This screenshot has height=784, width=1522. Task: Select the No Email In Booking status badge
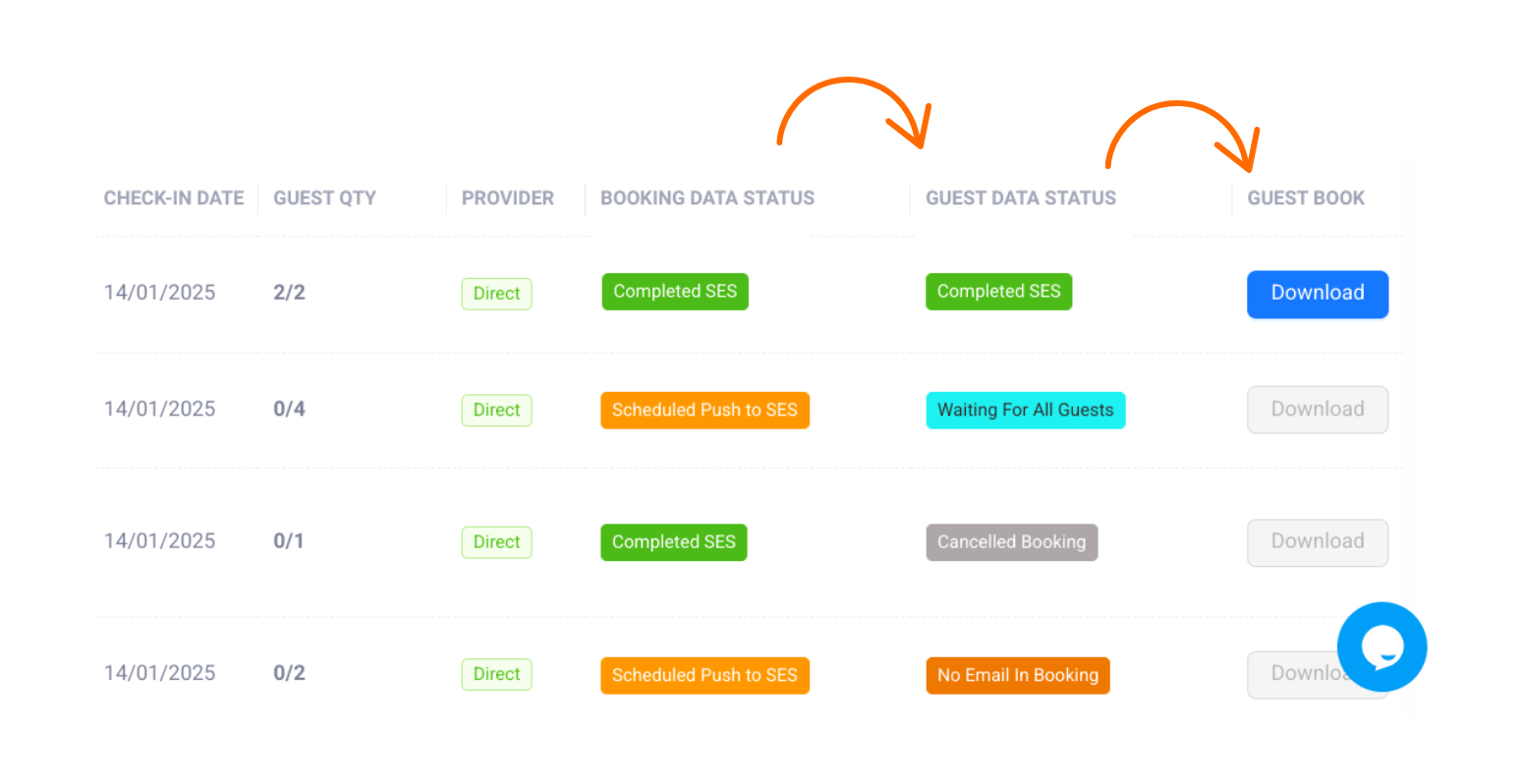tap(1017, 675)
